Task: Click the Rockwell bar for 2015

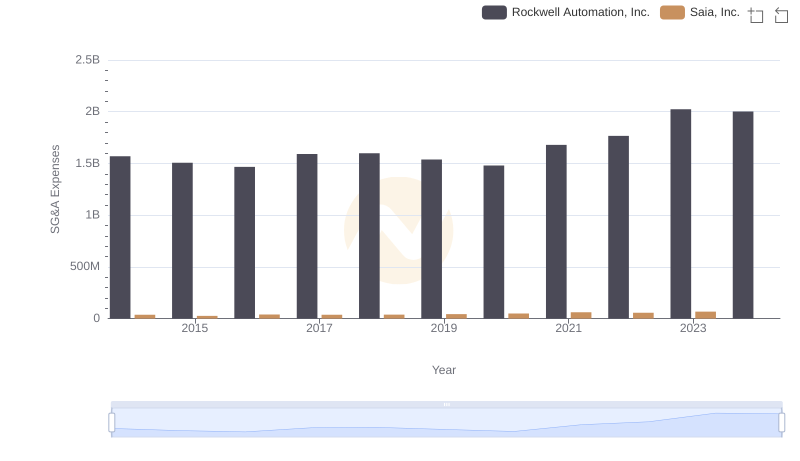Action: 182,241
